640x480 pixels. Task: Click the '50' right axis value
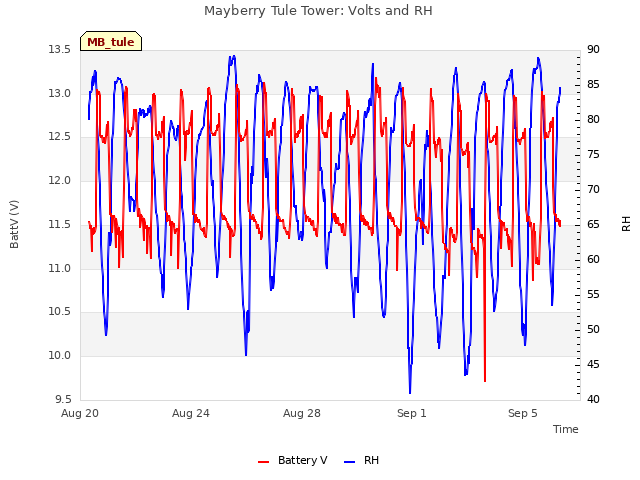coord(593,329)
